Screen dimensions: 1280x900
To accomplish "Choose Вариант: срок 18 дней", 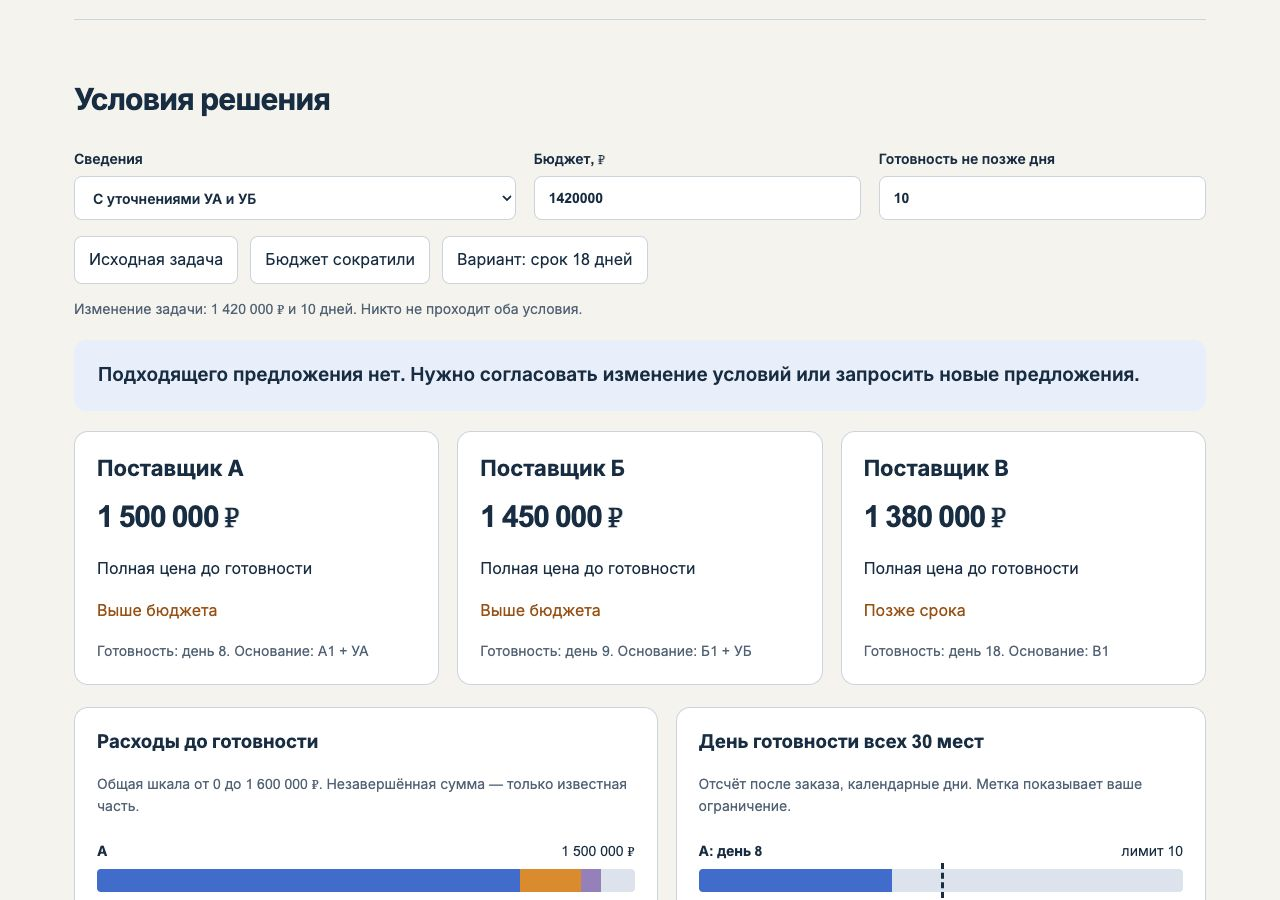I will pyautogui.click(x=545, y=260).
